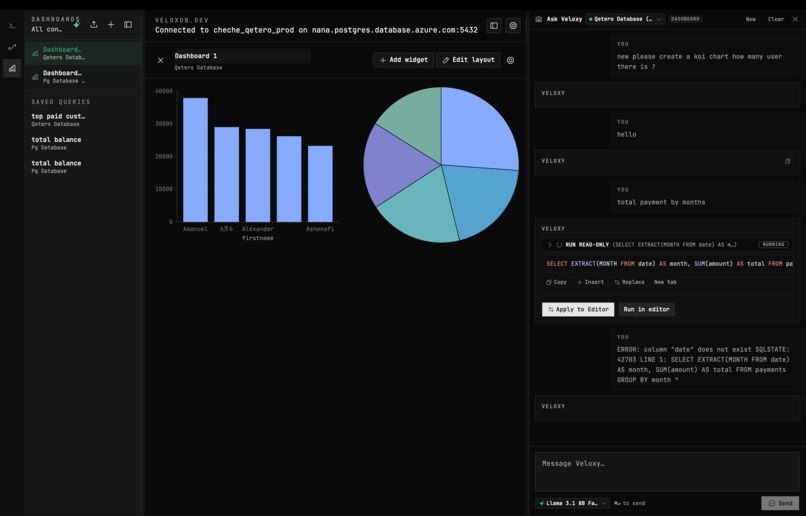Open the Llama 3.1 8B model dropdown

click(572, 503)
